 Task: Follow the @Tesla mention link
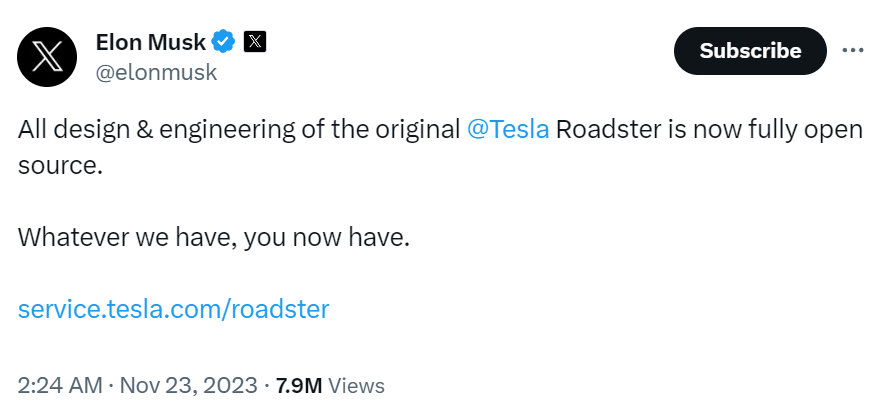(x=508, y=131)
